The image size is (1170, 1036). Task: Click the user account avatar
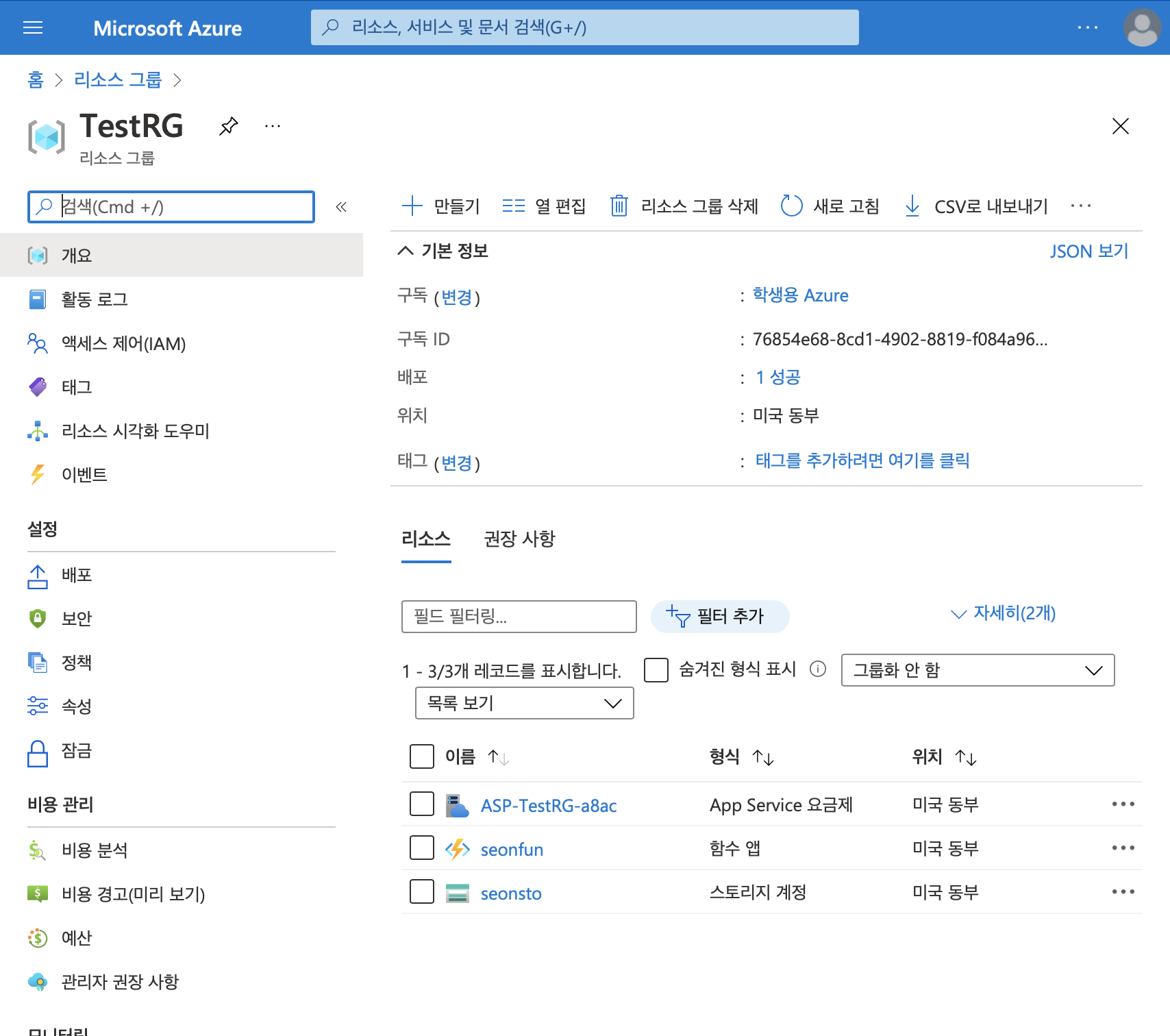coord(1142,27)
